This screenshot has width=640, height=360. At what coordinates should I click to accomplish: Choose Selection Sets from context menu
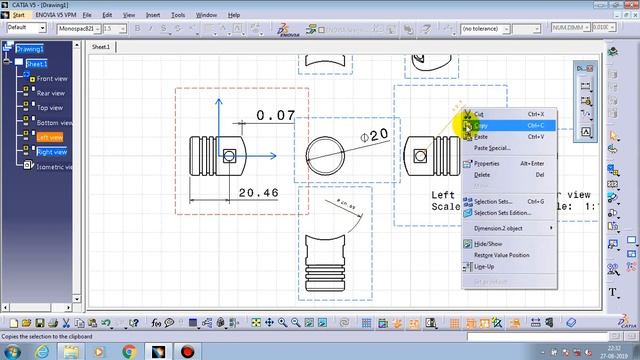tap(509, 202)
